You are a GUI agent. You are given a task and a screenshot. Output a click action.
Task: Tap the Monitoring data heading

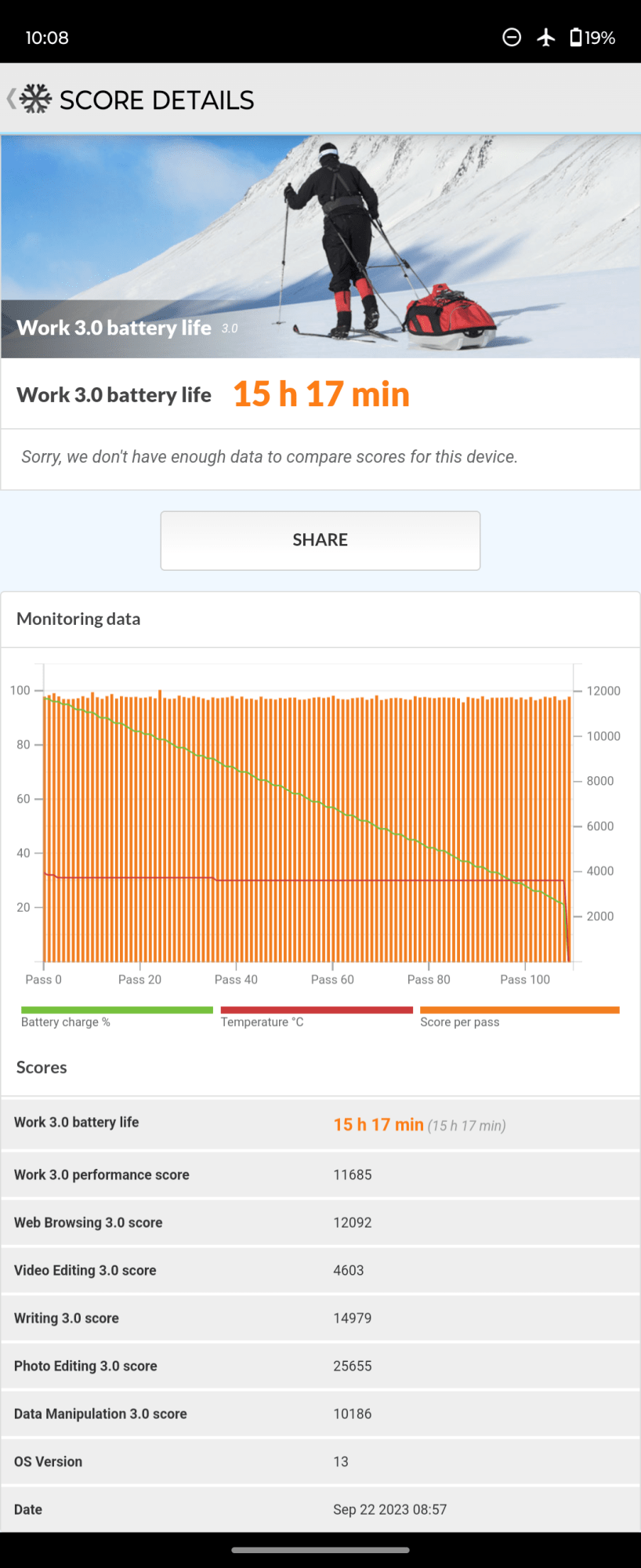[78, 619]
